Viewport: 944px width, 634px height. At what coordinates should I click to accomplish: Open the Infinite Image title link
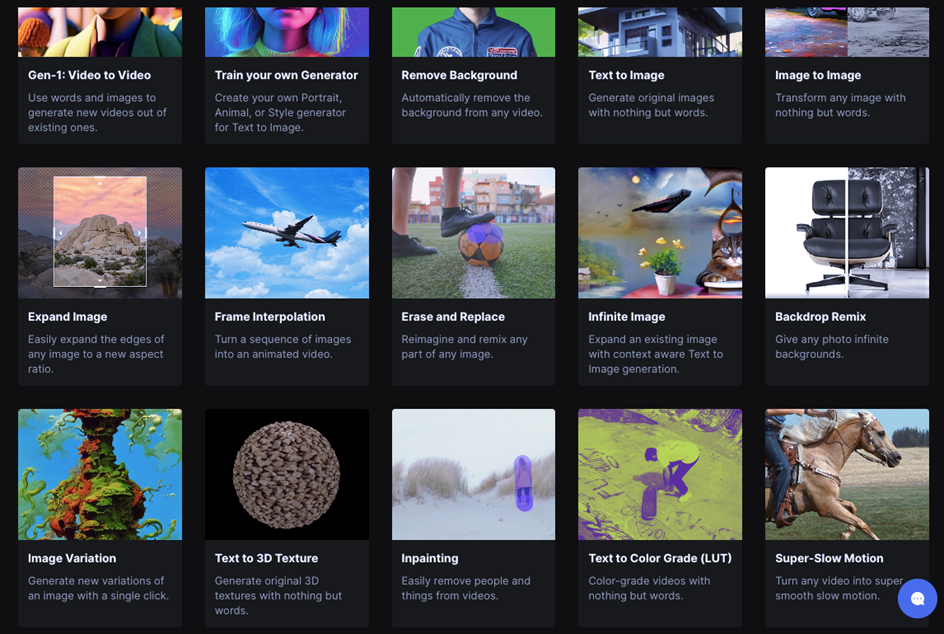(627, 317)
